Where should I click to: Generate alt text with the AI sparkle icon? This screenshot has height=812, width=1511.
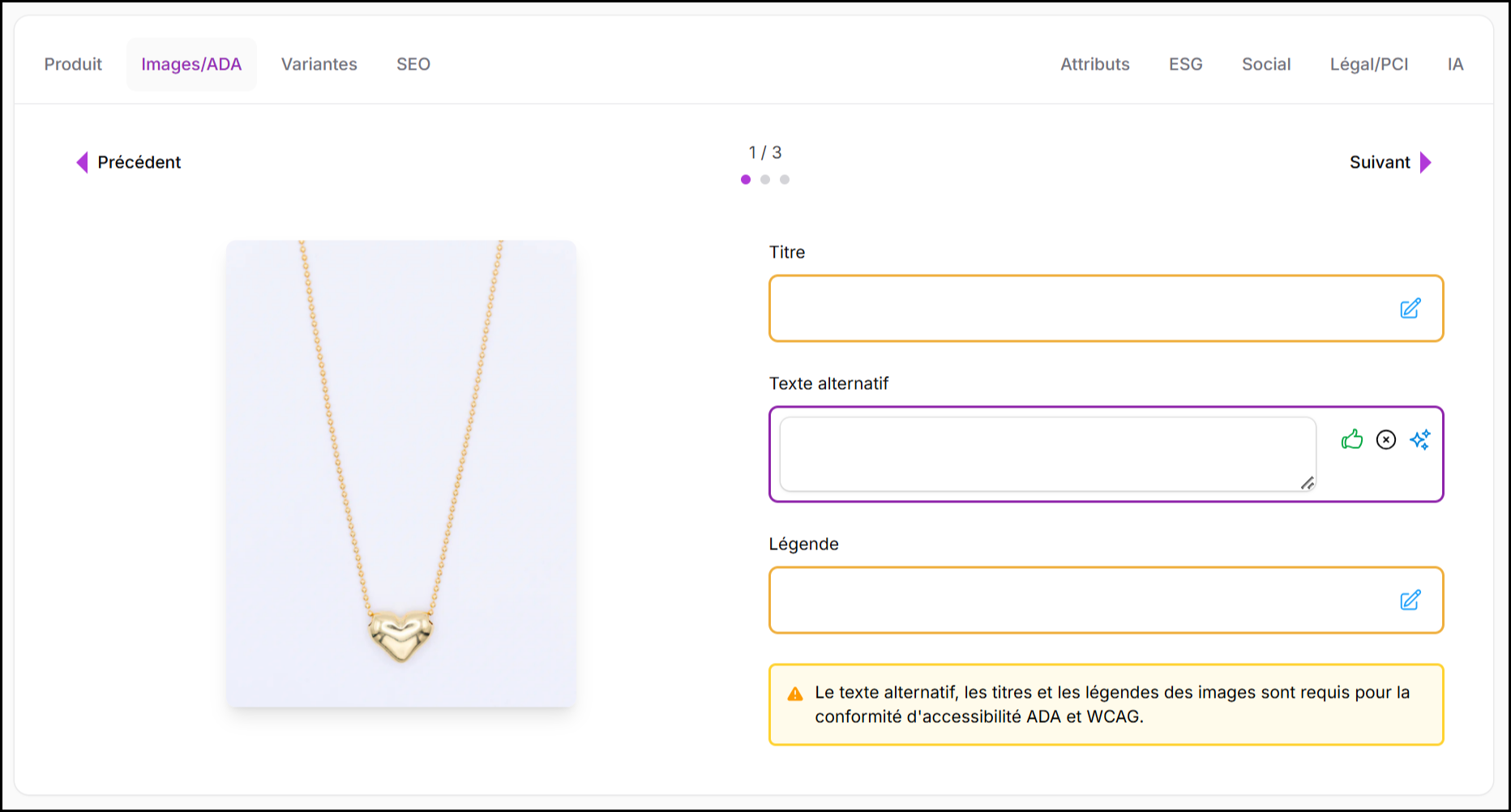click(1420, 440)
